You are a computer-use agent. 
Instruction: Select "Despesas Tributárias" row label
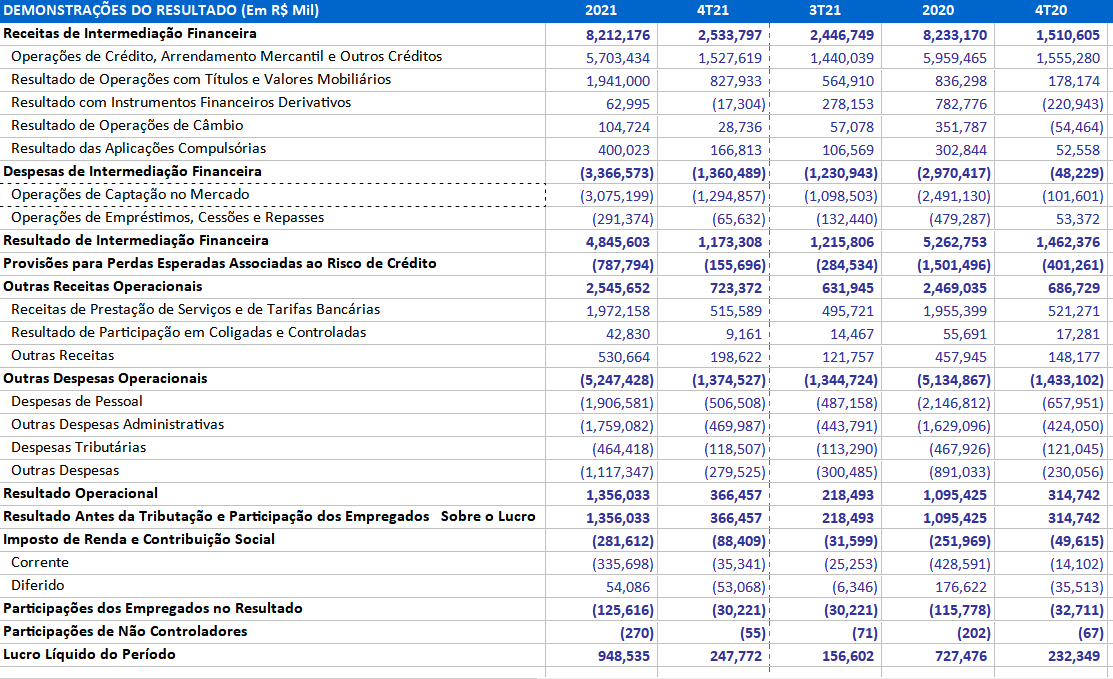point(78,447)
